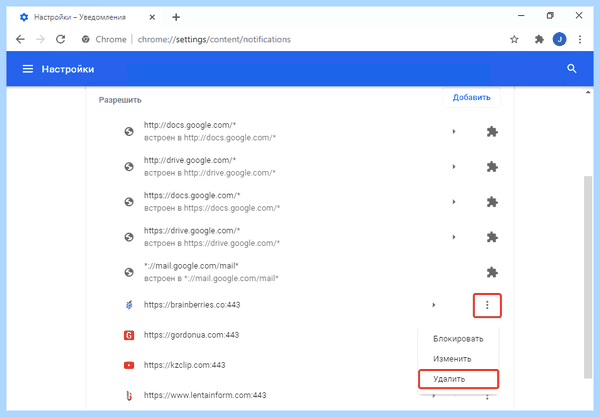Click extension icon for https://drive.google.com/*
Image resolution: width=600 pixels, height=417 pixels.
[492, 237]
